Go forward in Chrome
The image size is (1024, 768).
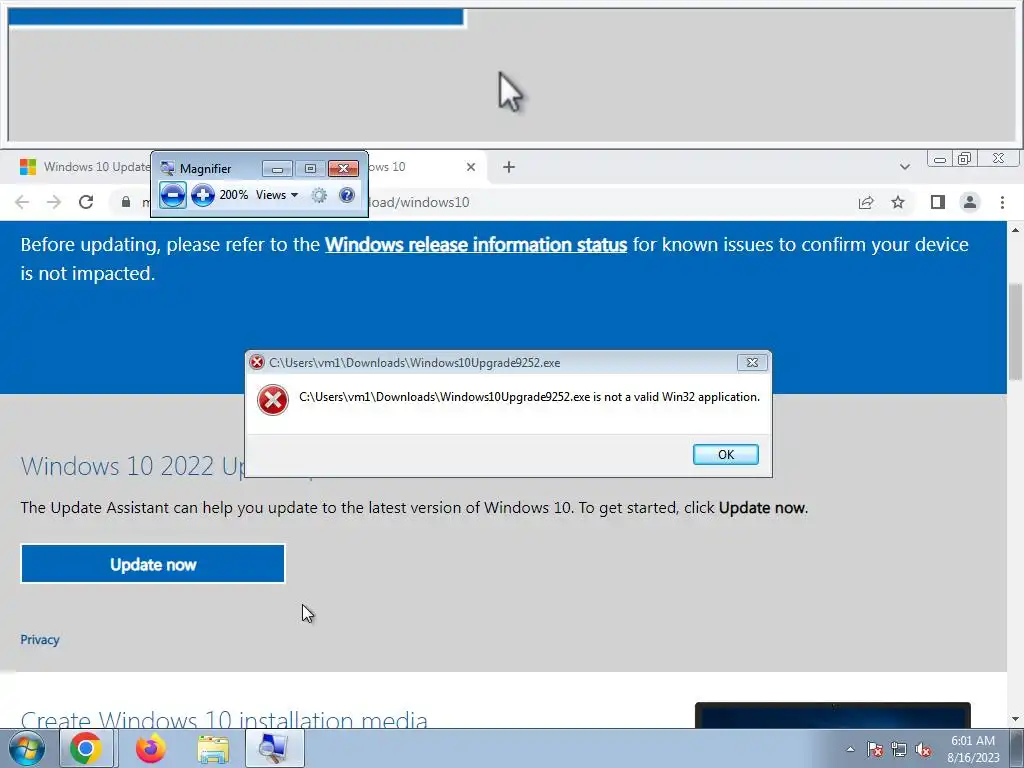click(x=54, y=202)
